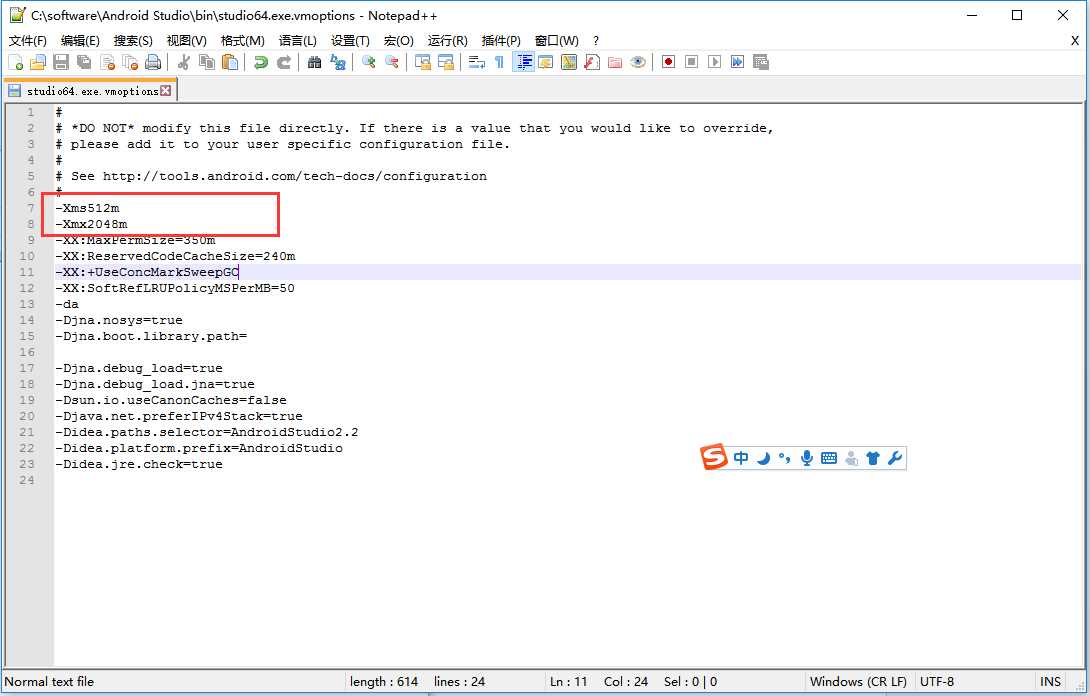Image resolution: width=1090 pixels, height=696 pixels.
Task: Undo the last edit with the green arrow
Action: point(261,62)
